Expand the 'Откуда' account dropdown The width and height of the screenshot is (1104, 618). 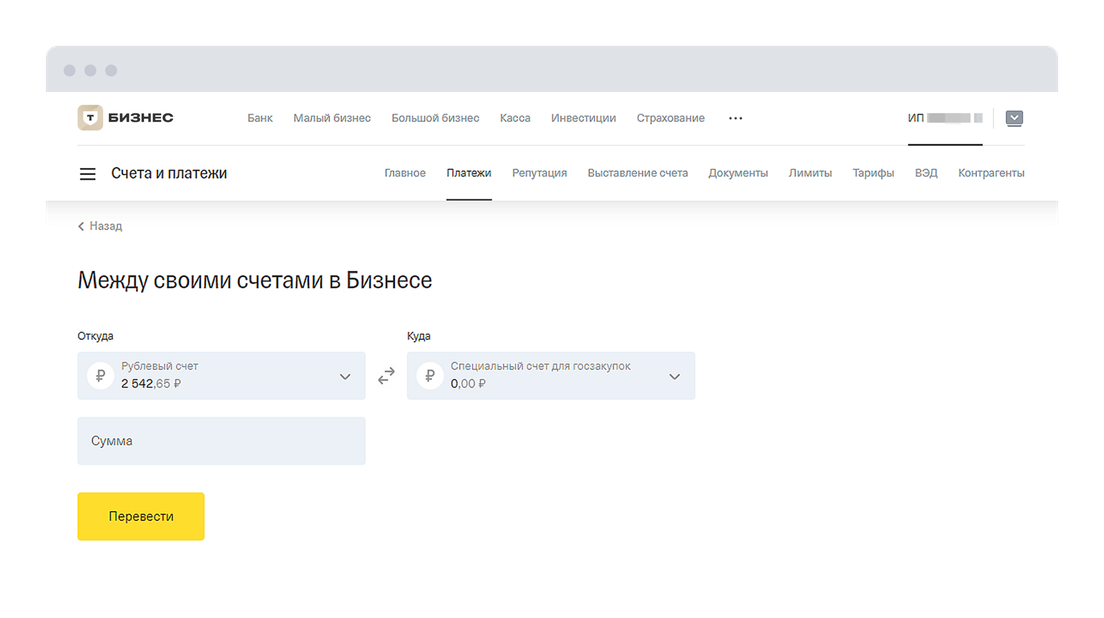[x=345, y=377]
